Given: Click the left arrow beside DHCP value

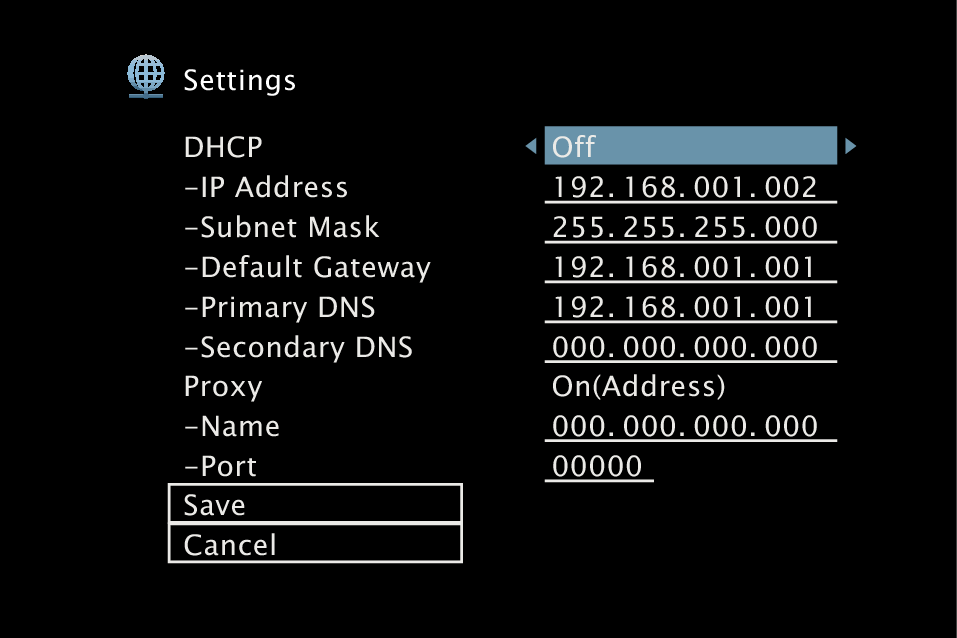Looking at the screenshot, I should click(531, 145).
